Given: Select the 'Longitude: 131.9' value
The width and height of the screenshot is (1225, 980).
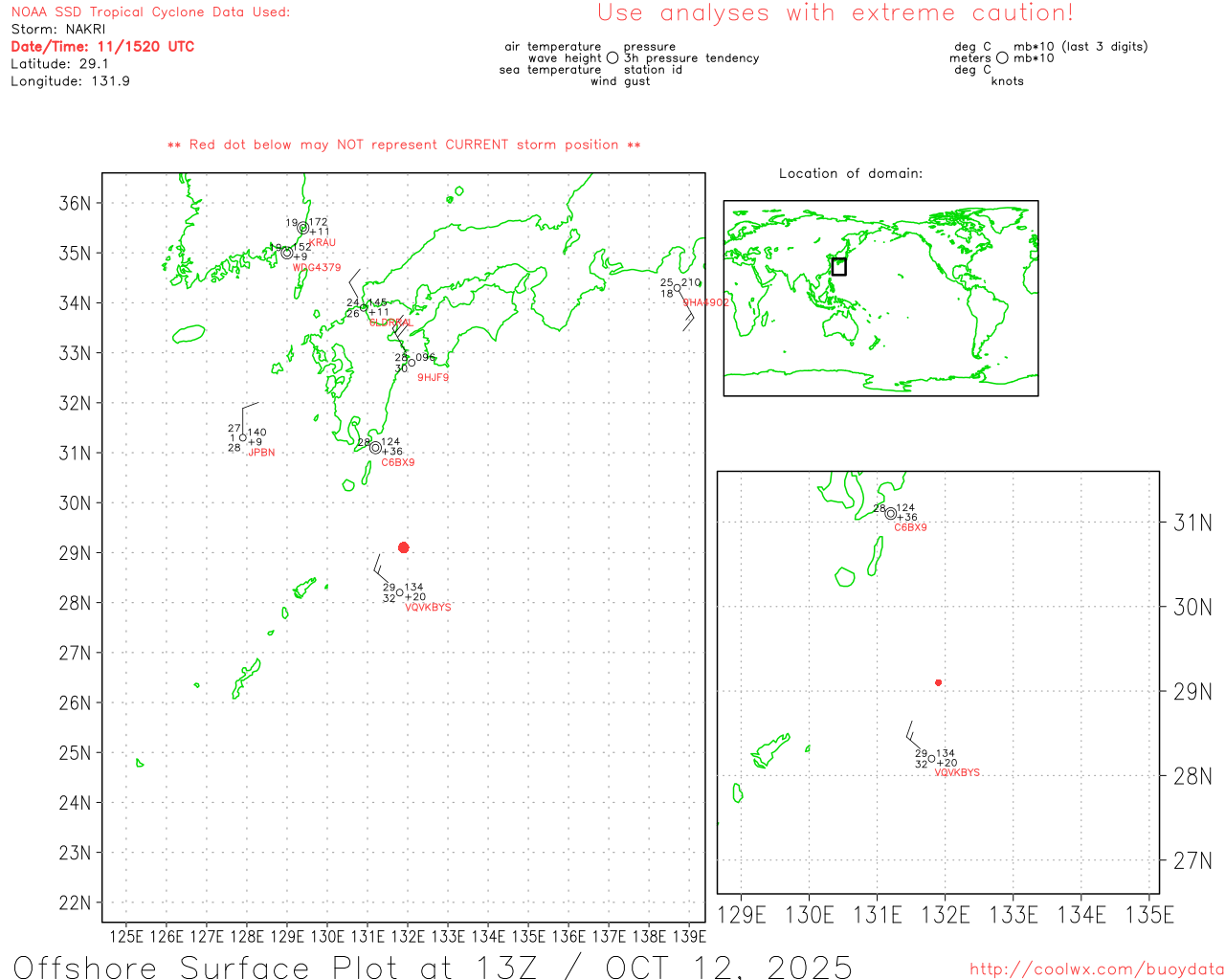Looking at the screenshot, I should tap(70, 81).
